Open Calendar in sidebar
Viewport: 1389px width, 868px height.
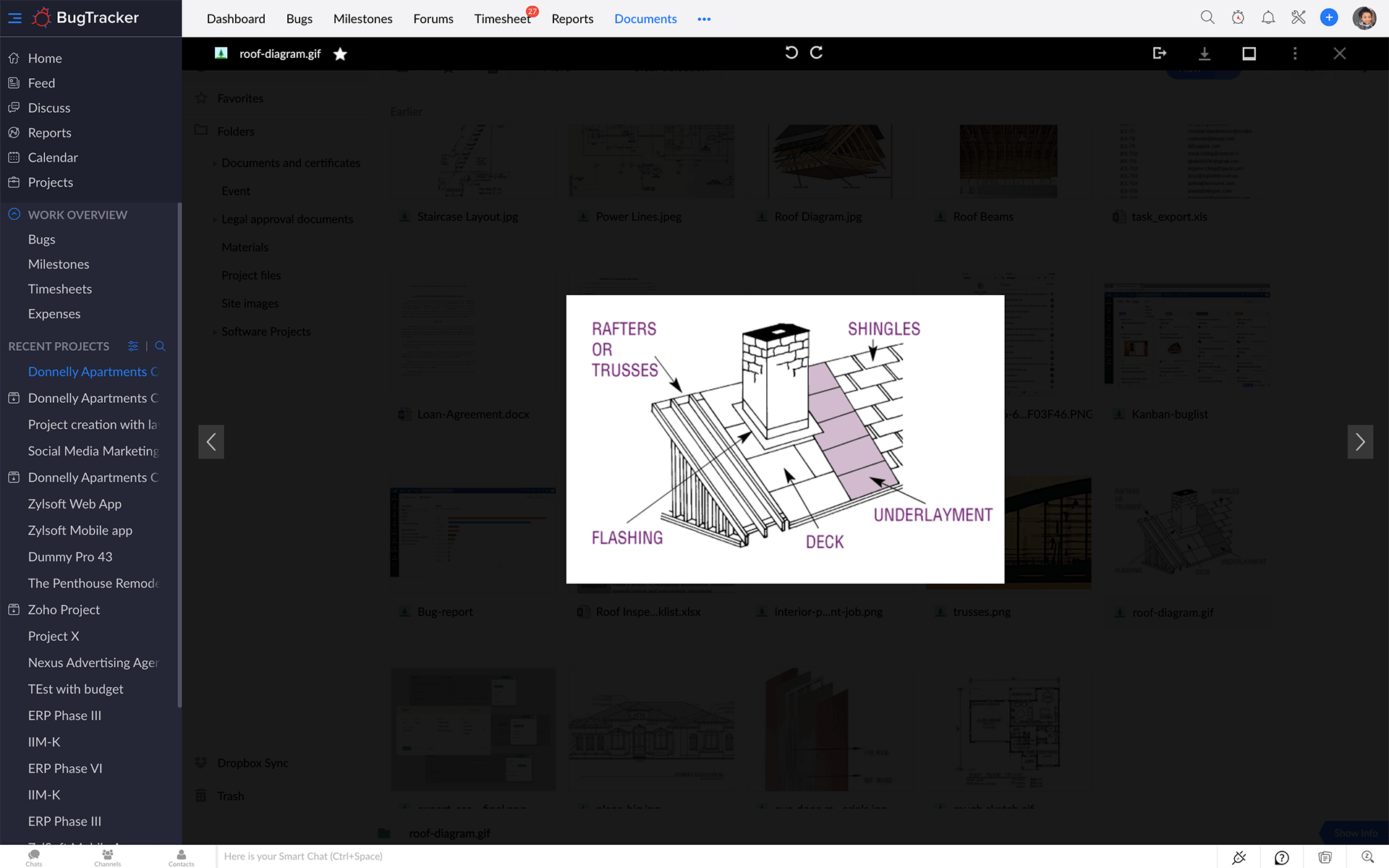53,158
